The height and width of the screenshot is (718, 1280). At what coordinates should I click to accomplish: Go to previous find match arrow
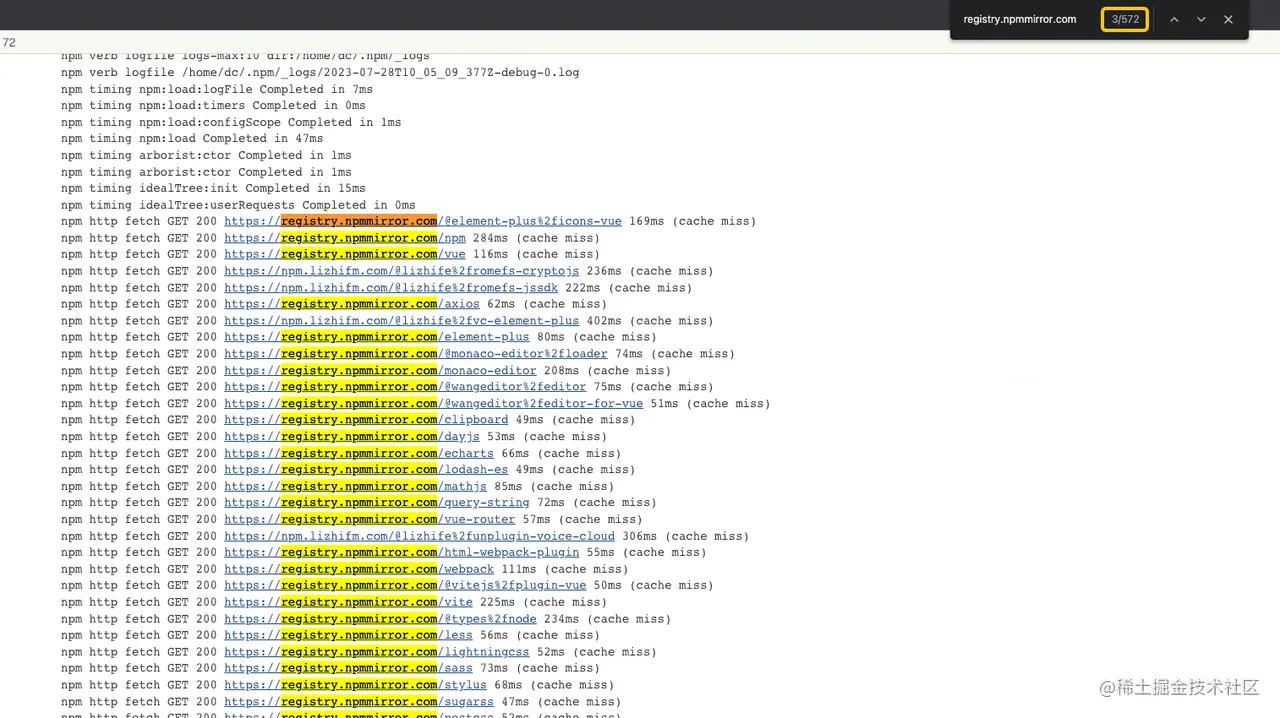1174,19
